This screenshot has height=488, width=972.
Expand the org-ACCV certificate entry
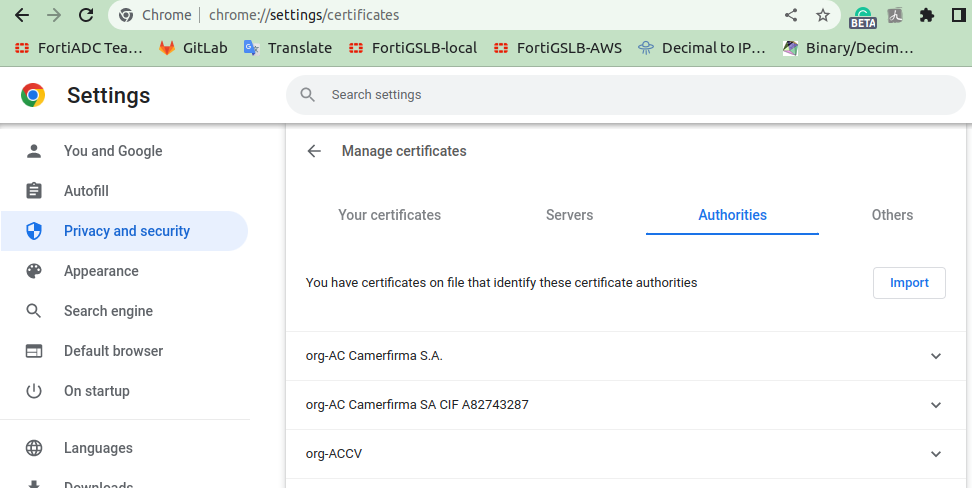point(936,454)
